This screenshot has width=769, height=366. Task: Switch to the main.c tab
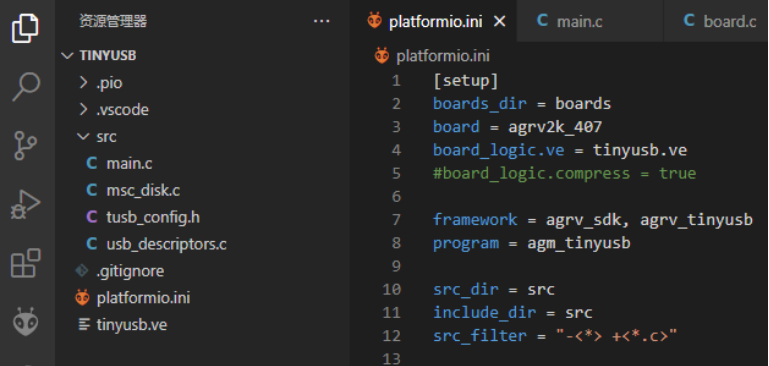569,21
